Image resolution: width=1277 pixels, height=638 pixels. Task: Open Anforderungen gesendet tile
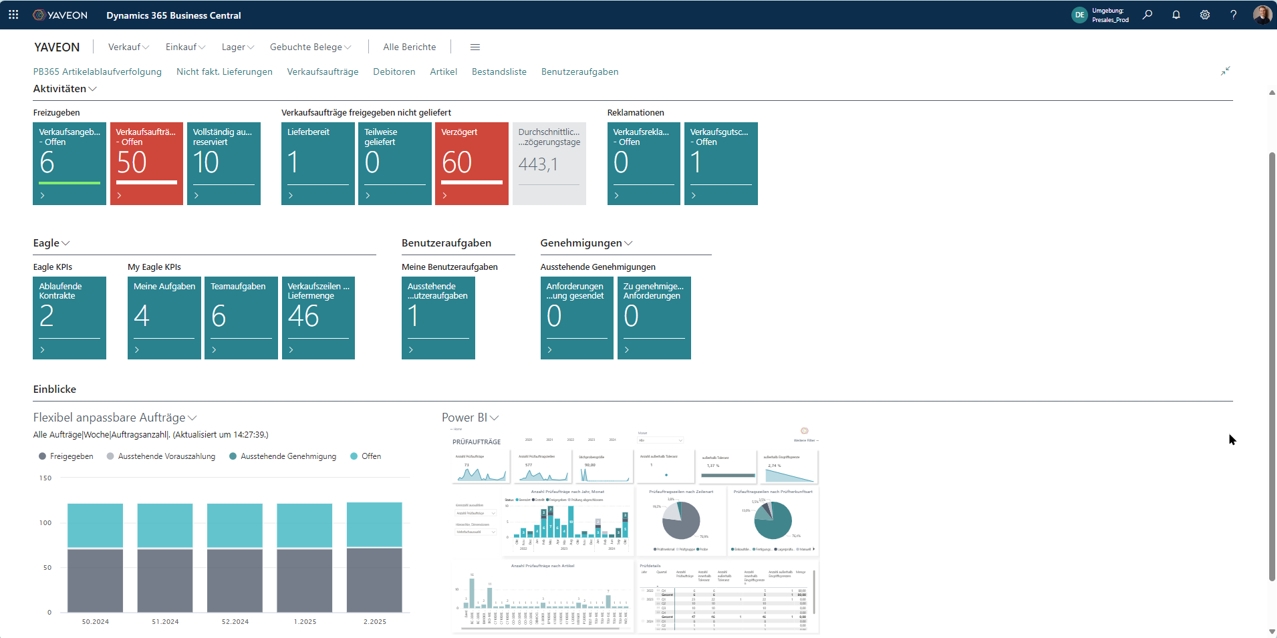coord(577,318)
